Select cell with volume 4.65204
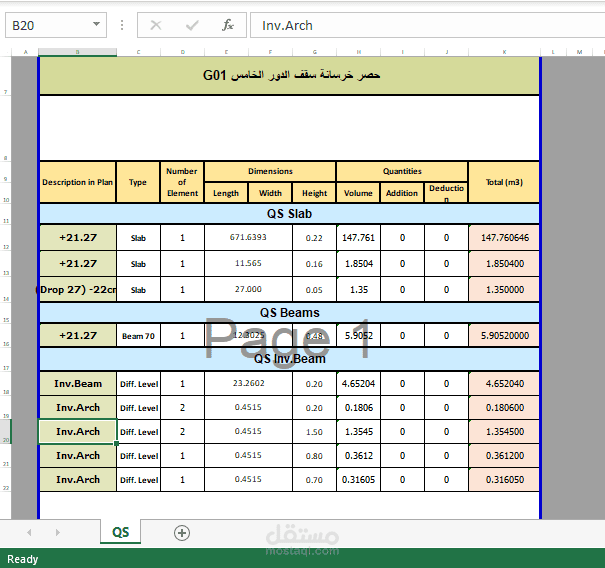The image size is (605, 568). (358, 384)
